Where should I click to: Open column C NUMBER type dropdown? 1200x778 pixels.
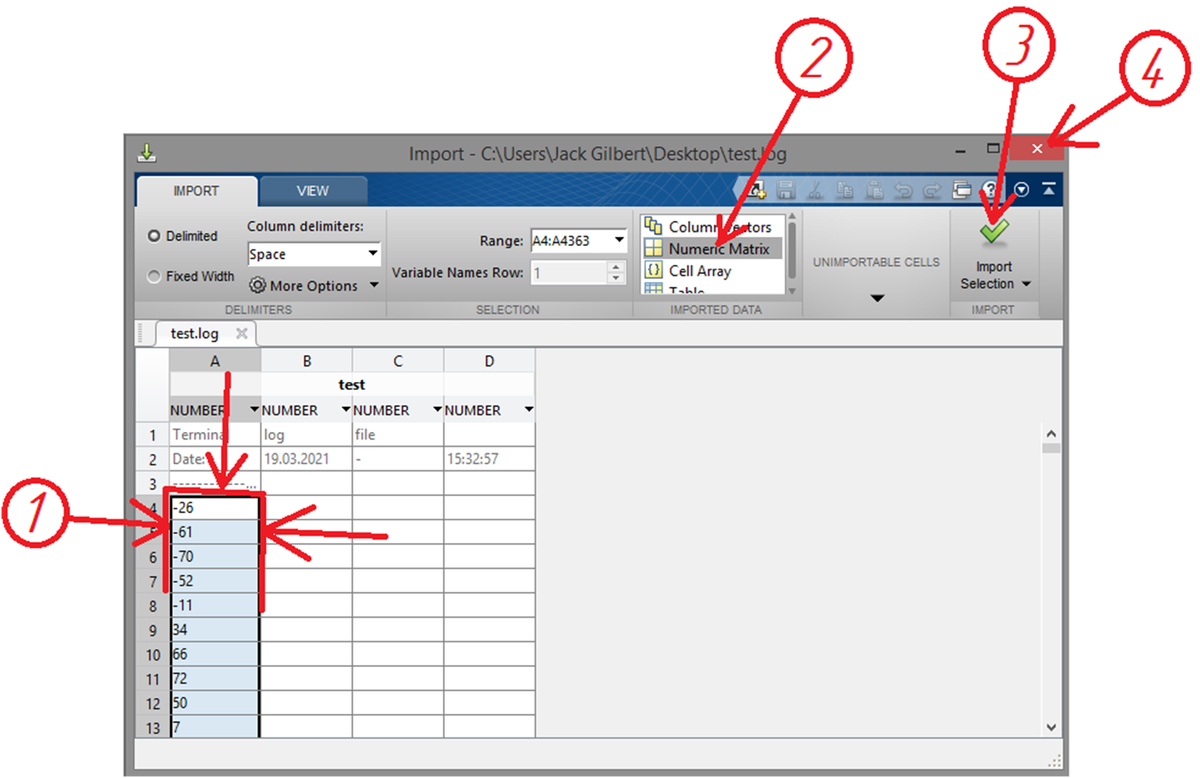[437, 410]
